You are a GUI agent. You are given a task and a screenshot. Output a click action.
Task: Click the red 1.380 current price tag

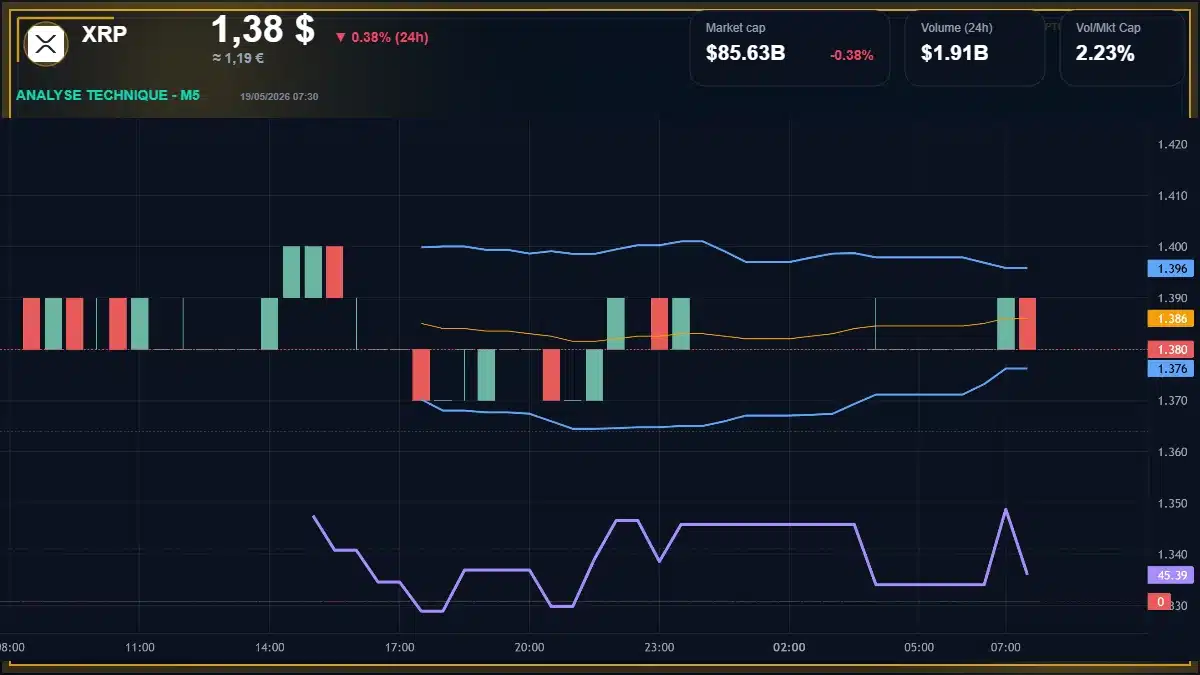click(1172, 349)
